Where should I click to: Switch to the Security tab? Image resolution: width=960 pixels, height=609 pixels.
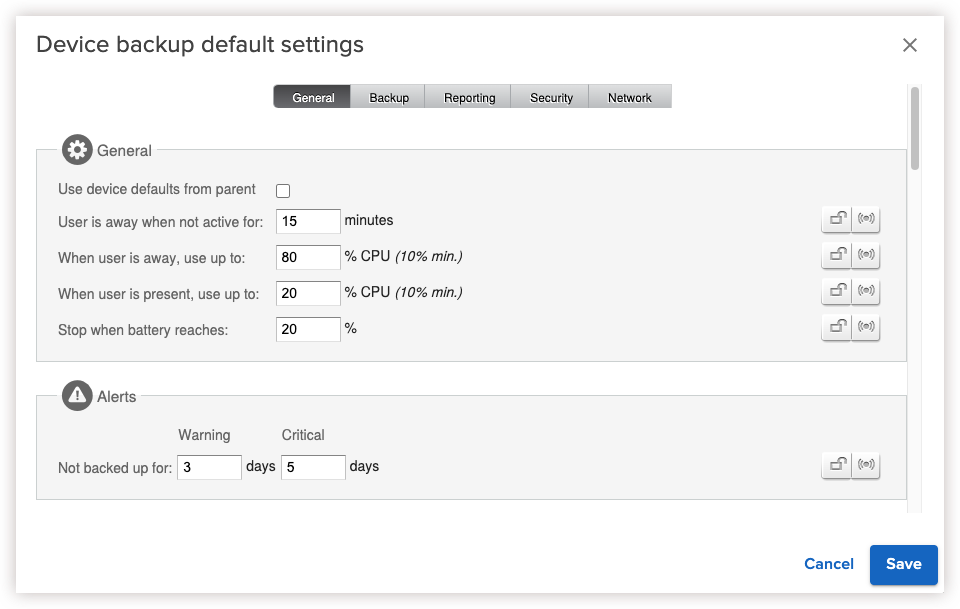point(549,96)
